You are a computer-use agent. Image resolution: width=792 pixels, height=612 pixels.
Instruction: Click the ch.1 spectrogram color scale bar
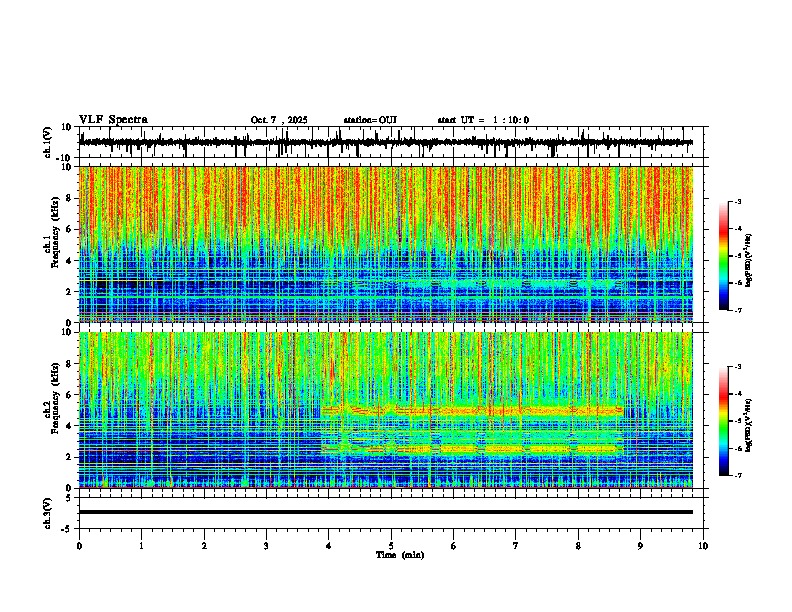coord(724,256)
